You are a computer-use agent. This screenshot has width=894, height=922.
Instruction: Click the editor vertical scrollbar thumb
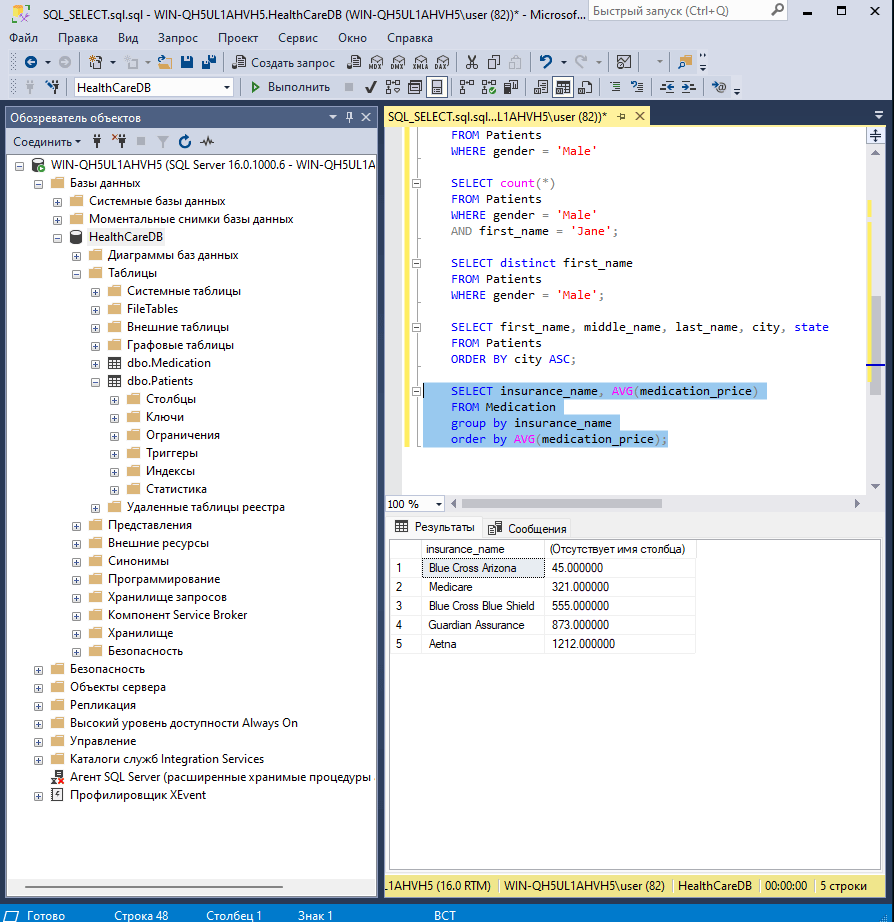876,345
